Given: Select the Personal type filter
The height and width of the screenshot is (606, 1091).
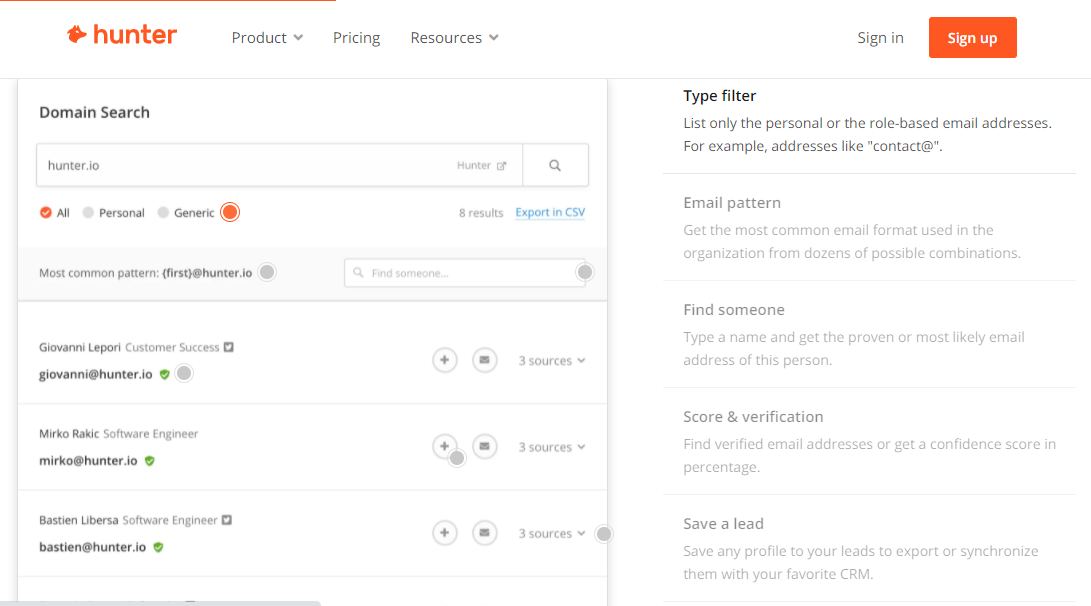Looking at the screenshot, I should pyautogui.click(x=113, y=213).
